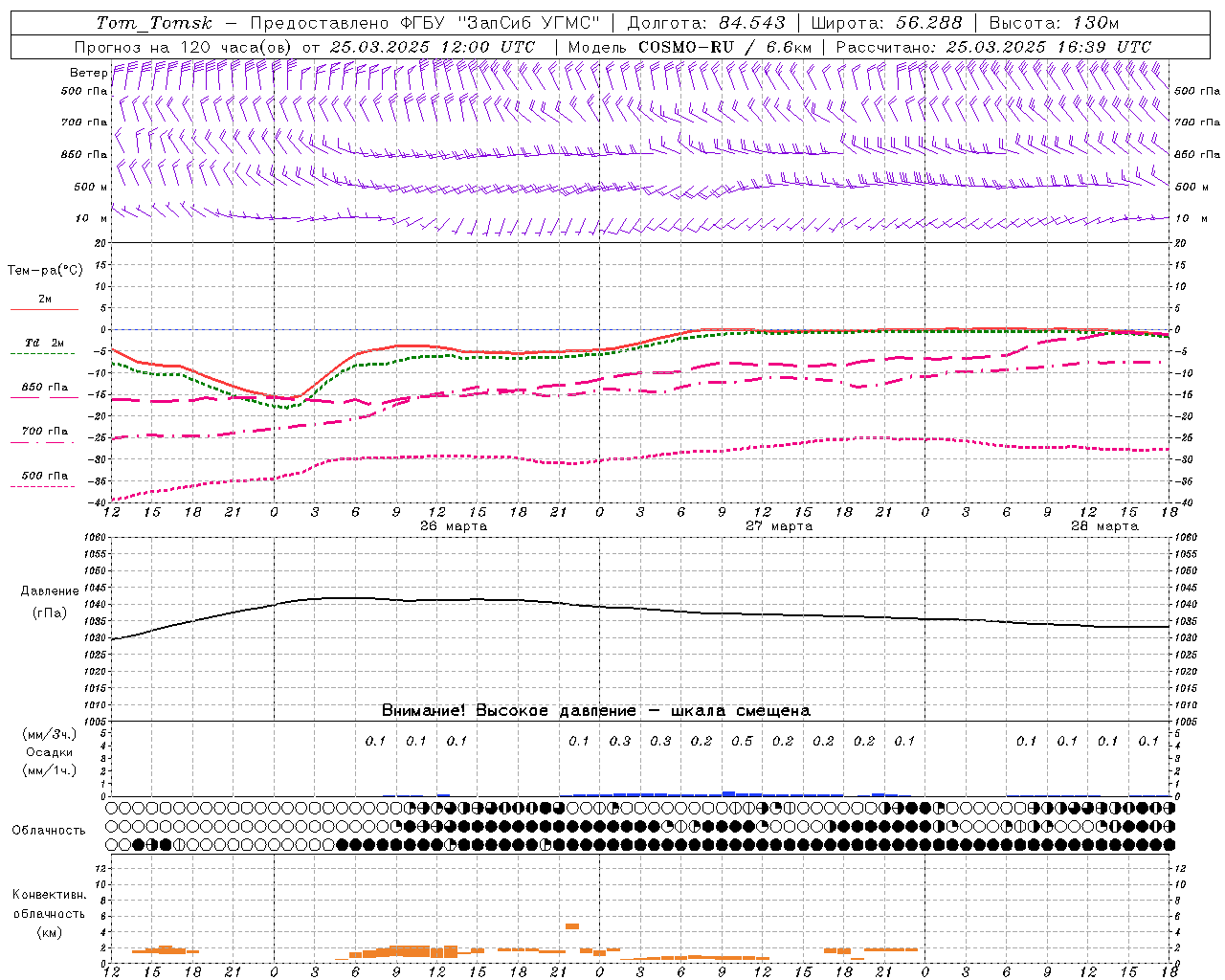Viewport: 1225px width, 980px height.
Task: Click the '0.5' precipitation value
Action: pyautogui.click(x=742, y=741)
